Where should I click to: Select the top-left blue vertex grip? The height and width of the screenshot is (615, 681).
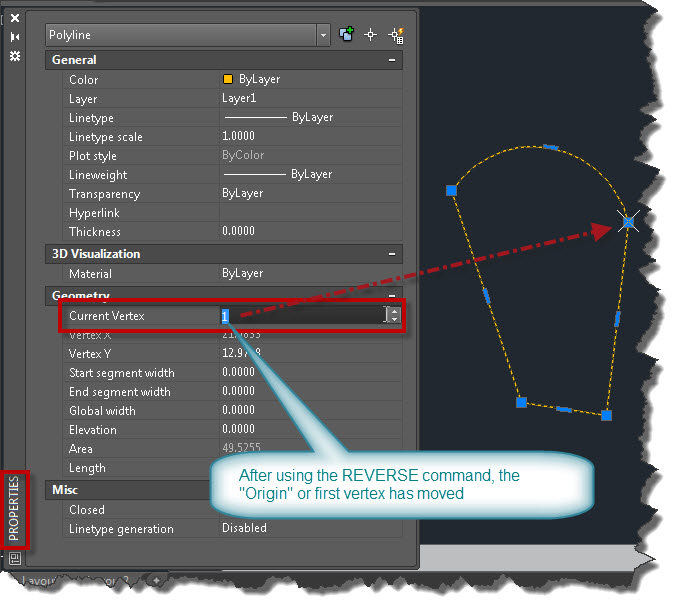click(451, 190)
